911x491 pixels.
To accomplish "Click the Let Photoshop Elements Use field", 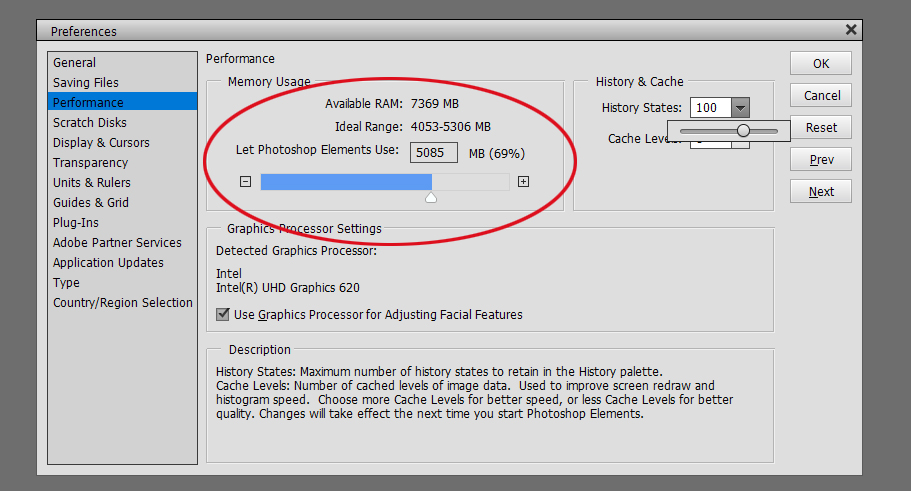I will tap(433, 153).
